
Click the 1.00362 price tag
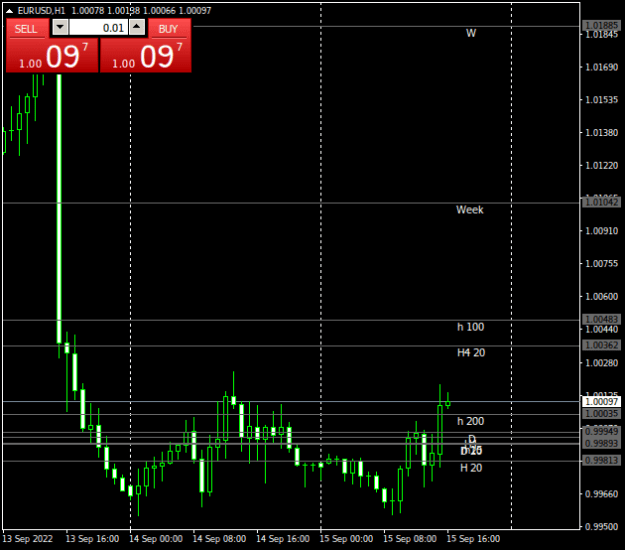tap(601, 345)
